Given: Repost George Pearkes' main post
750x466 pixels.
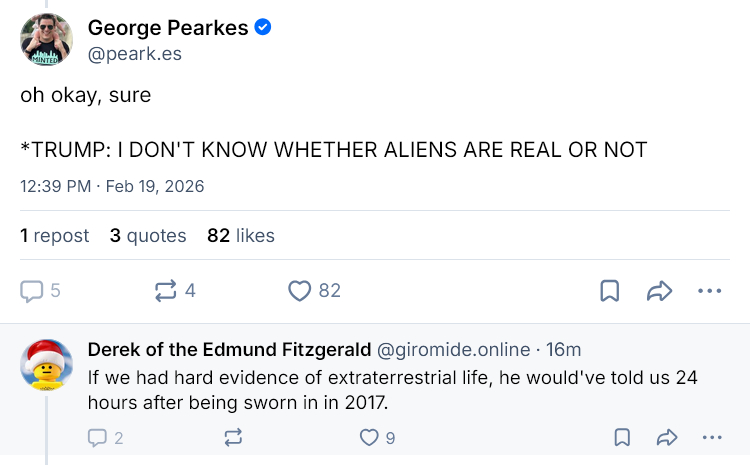Looking at the screenshot, I should (x=166, y=291).
